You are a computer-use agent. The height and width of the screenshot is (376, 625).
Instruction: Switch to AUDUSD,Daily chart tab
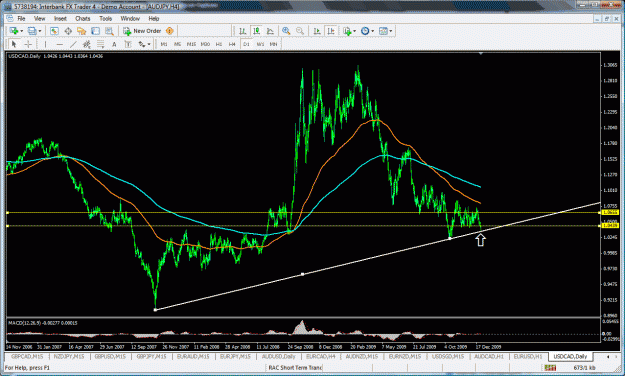(x=278, y=356)
